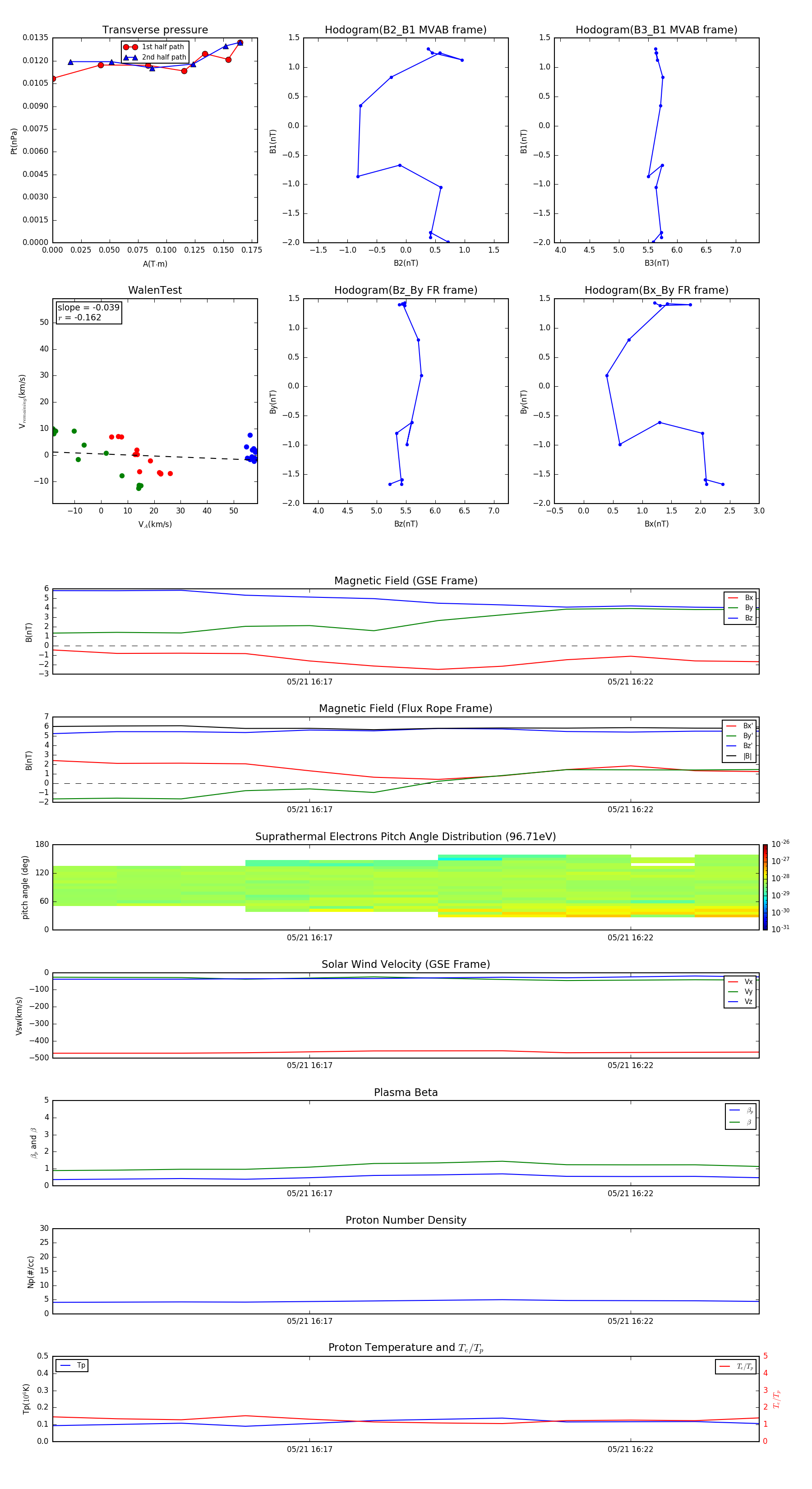
Task: Click 'Suprathermal Electrons Pitch Angle Distribution' title
Action: point(406,837)
